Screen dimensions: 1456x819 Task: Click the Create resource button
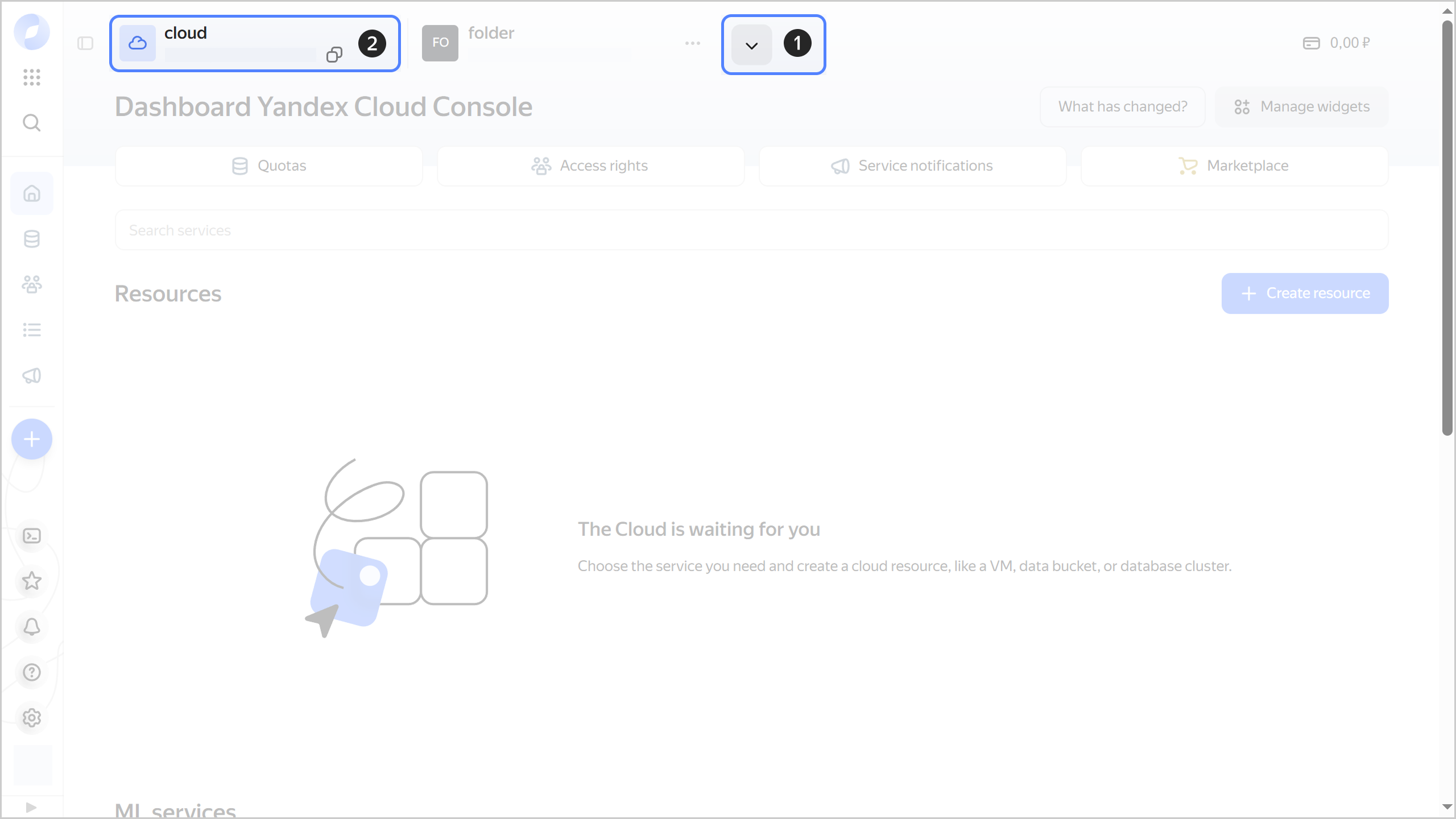coord(1305,293)
